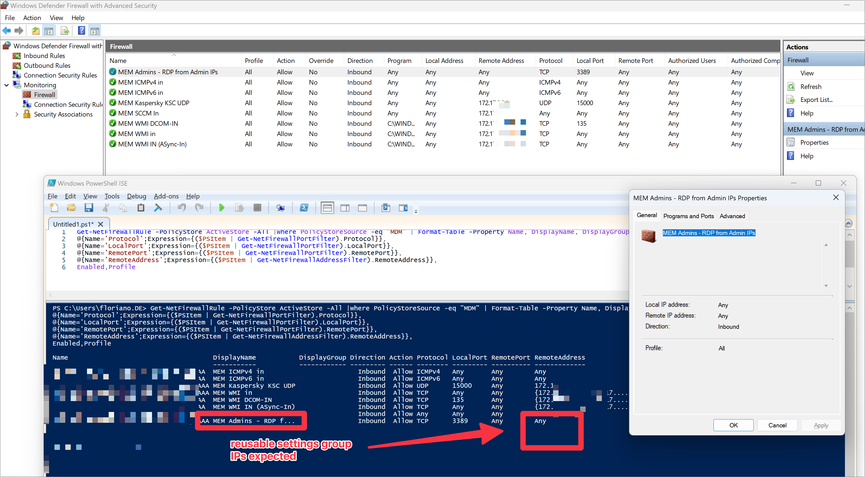Open New Remote PowerShell Tab icon

pos(280,208)
